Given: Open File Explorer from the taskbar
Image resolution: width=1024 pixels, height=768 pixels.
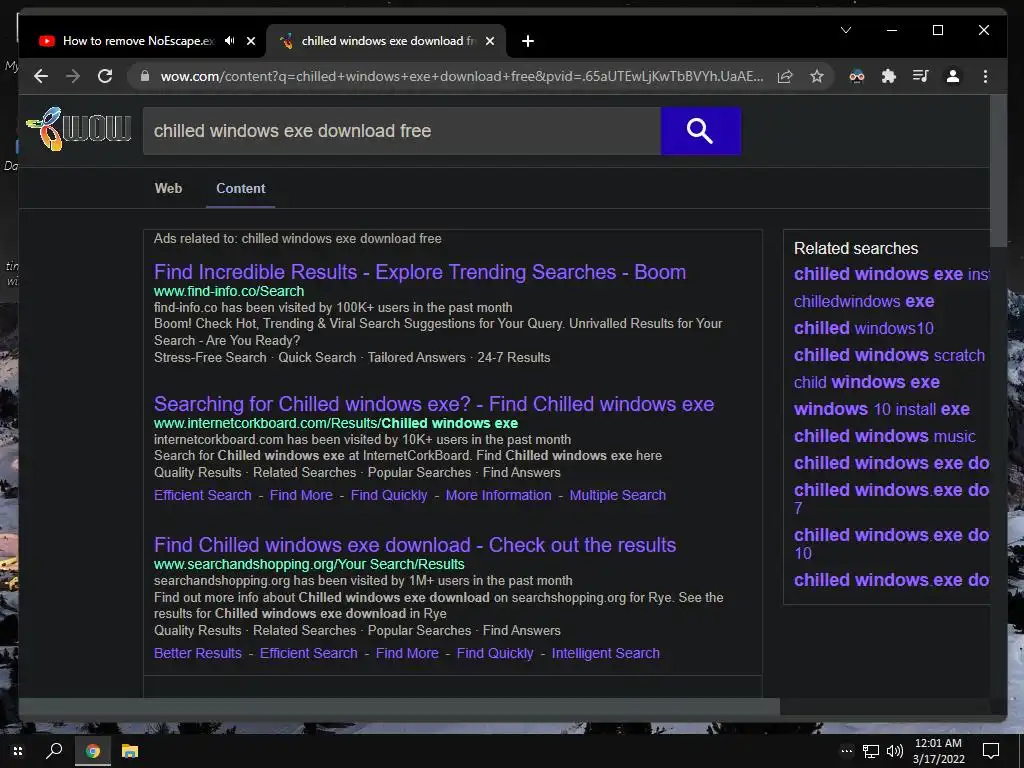Looking at the screenshot, I should click(130, 751).
